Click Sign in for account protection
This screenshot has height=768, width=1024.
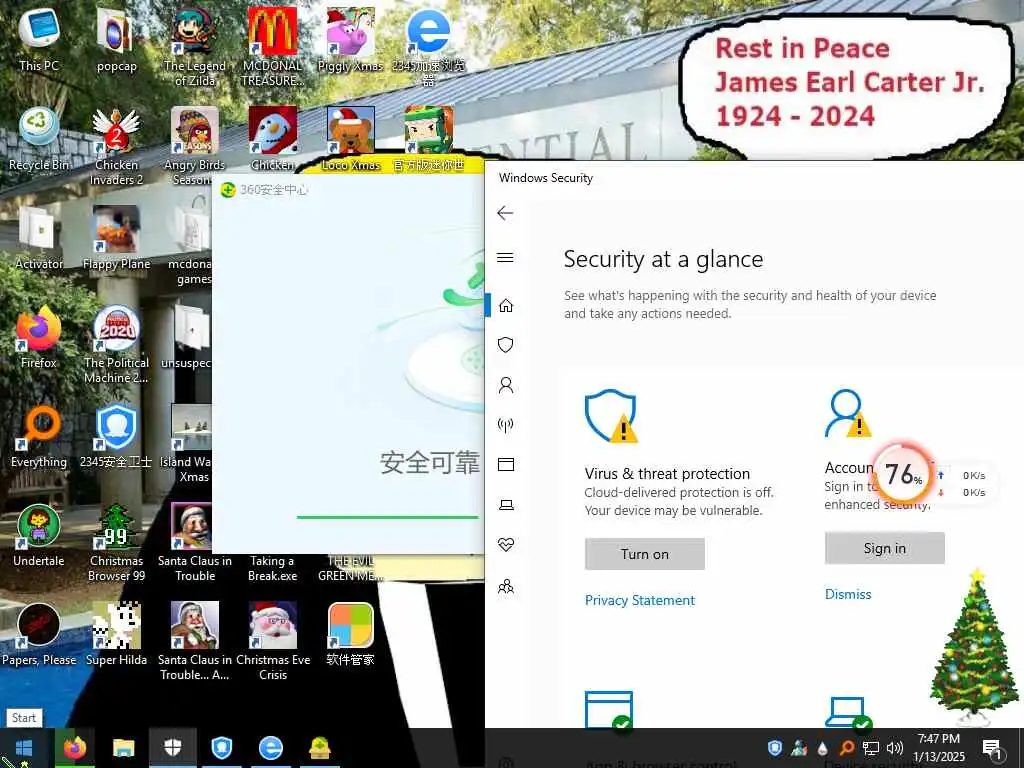(884, 548)
